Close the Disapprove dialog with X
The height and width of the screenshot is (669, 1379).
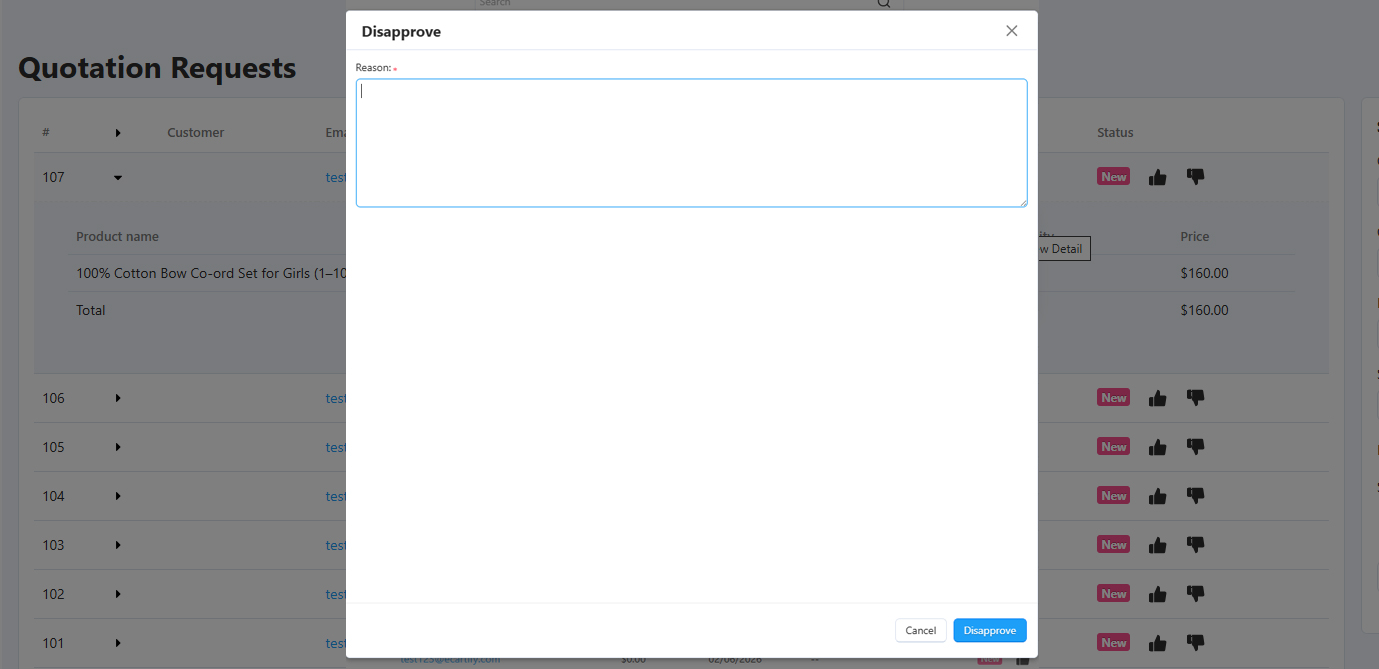[1011, 31]
